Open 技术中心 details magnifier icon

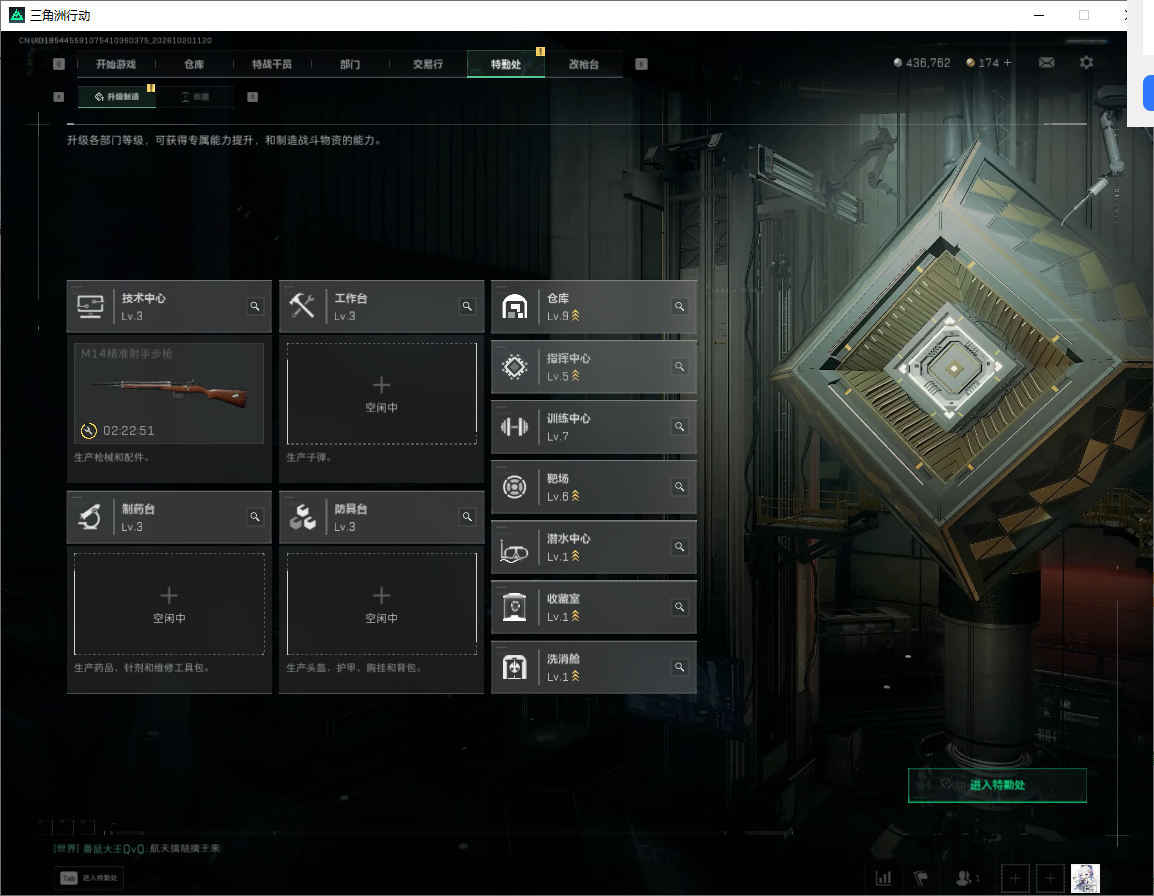click(255, 306)
